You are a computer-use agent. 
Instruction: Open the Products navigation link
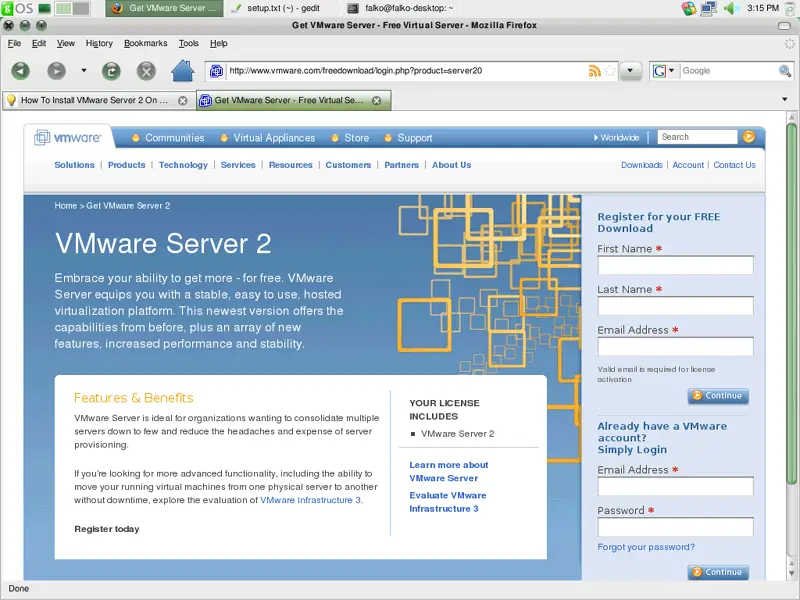point(127,165)
